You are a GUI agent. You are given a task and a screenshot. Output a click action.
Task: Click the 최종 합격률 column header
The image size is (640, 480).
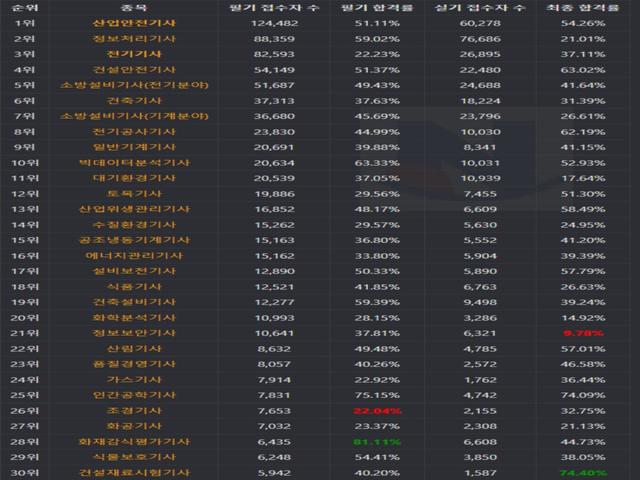(582, 7)
